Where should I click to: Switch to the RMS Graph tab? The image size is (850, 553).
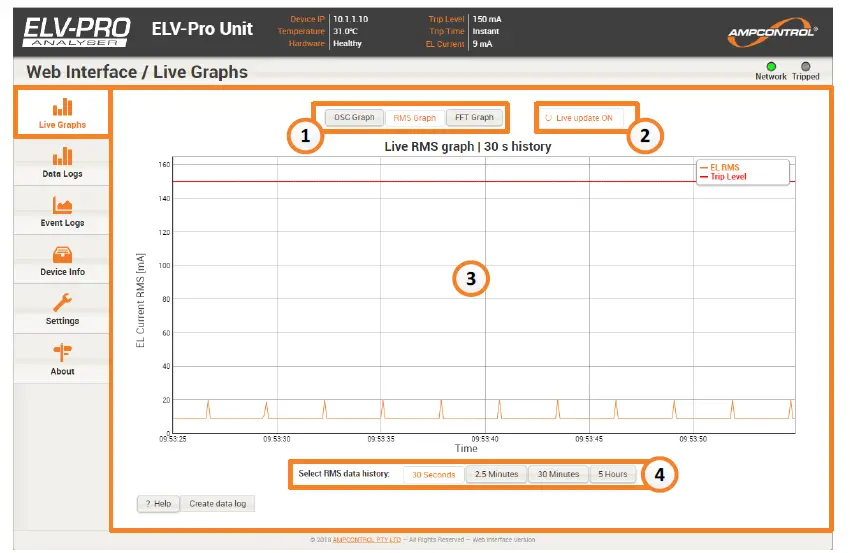point(415,118)
